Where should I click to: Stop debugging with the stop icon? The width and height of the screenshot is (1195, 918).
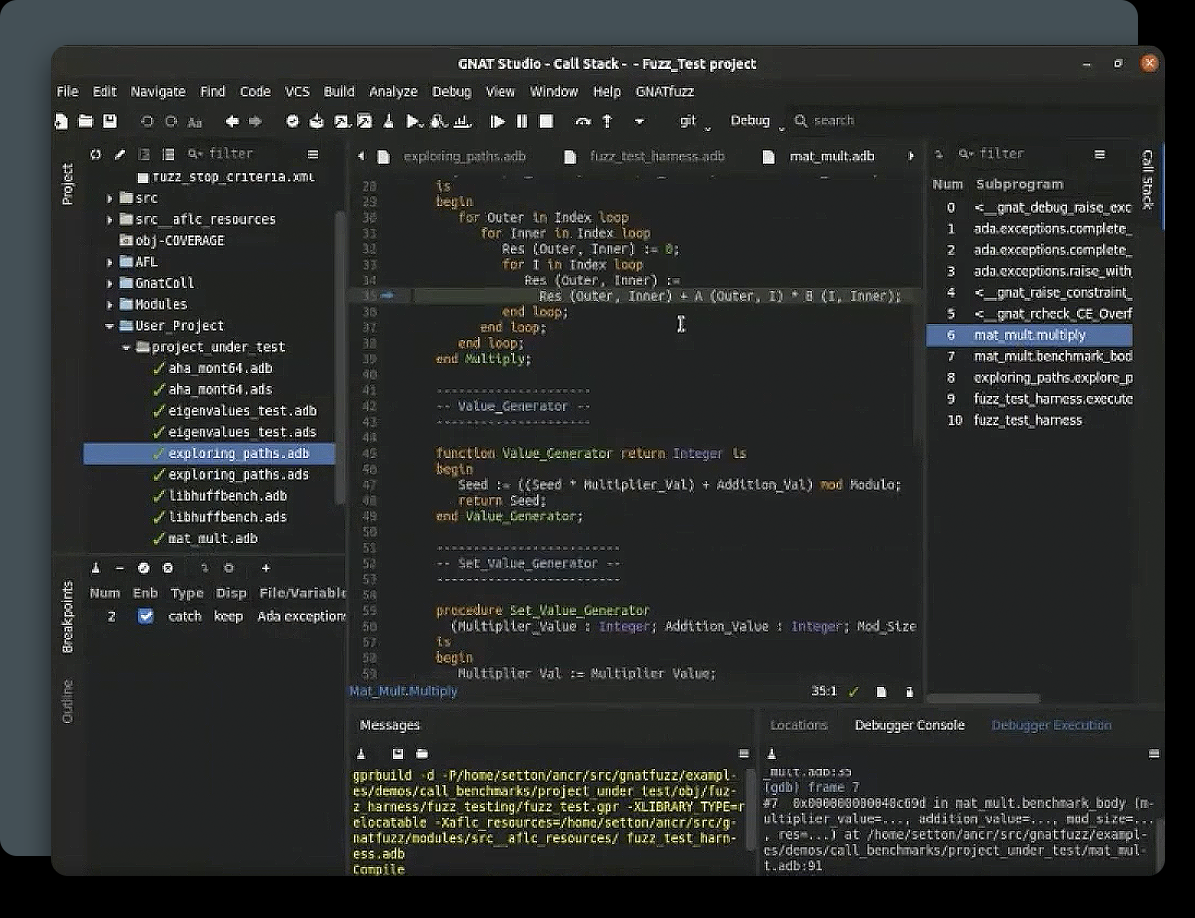click(546, 121)
